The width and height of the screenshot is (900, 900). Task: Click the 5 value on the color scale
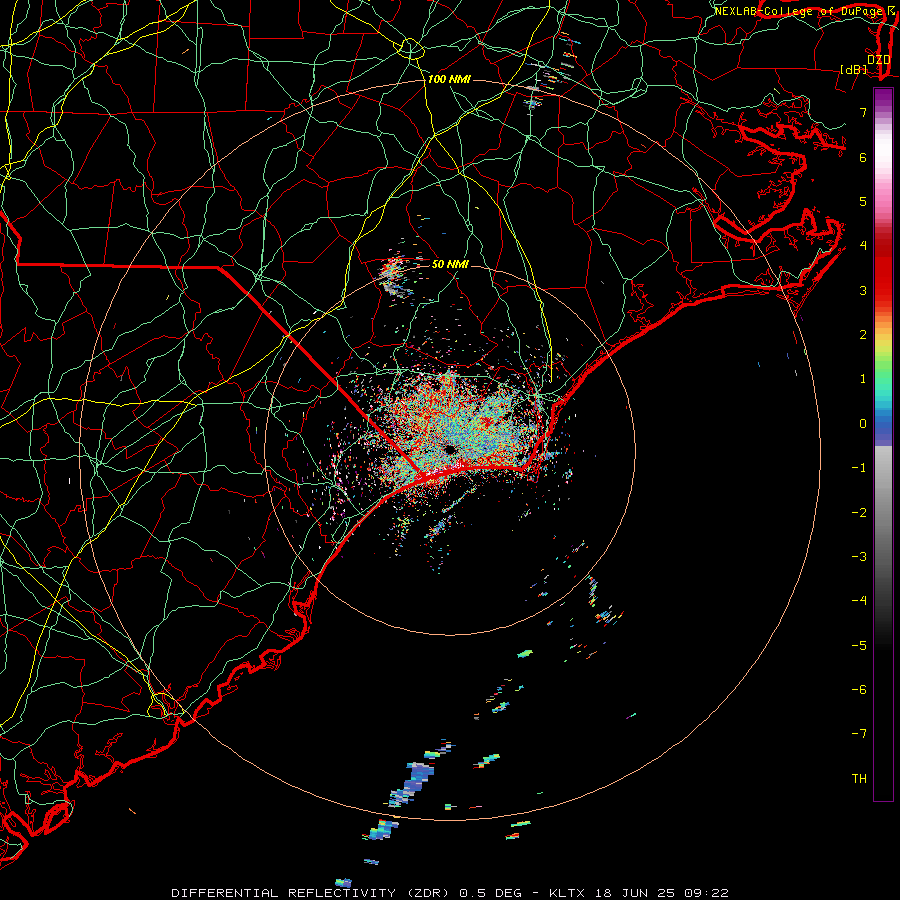pos(863,201)
